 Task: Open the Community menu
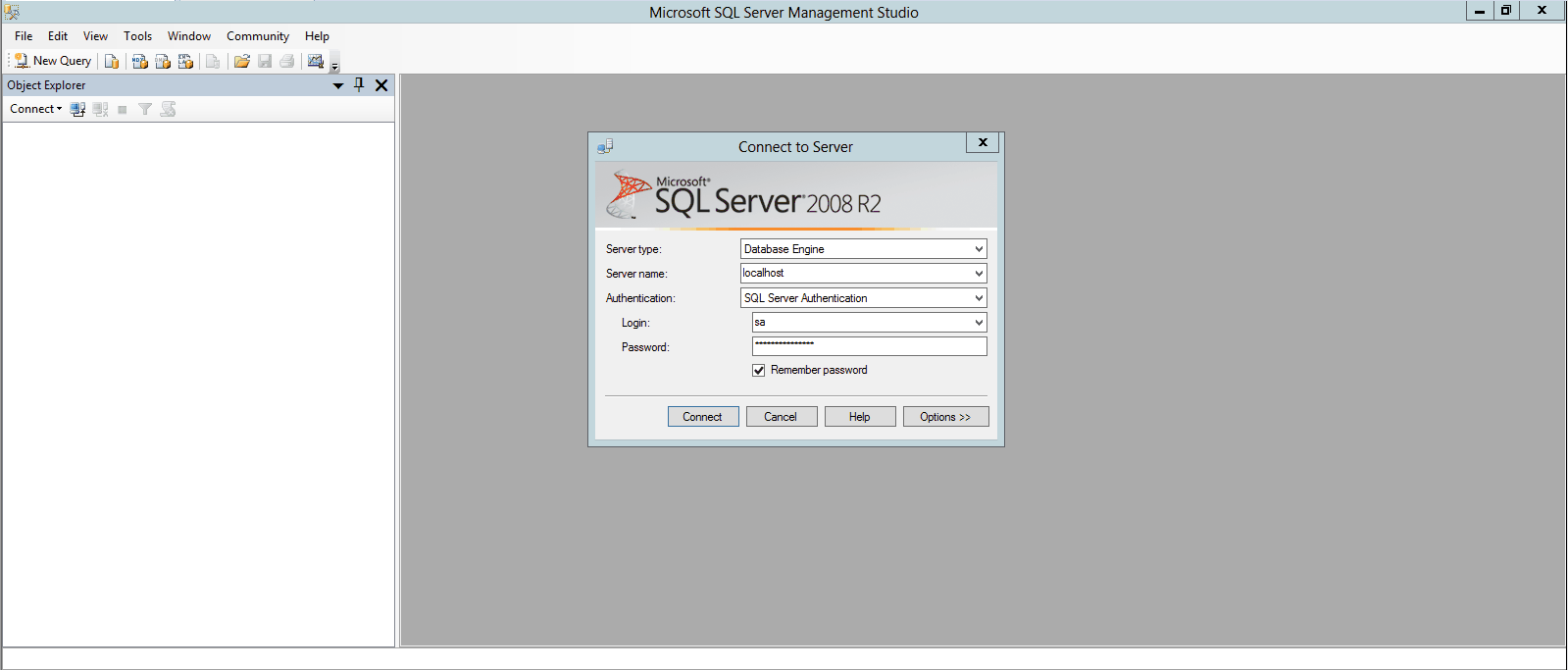[x=257, y=36]
